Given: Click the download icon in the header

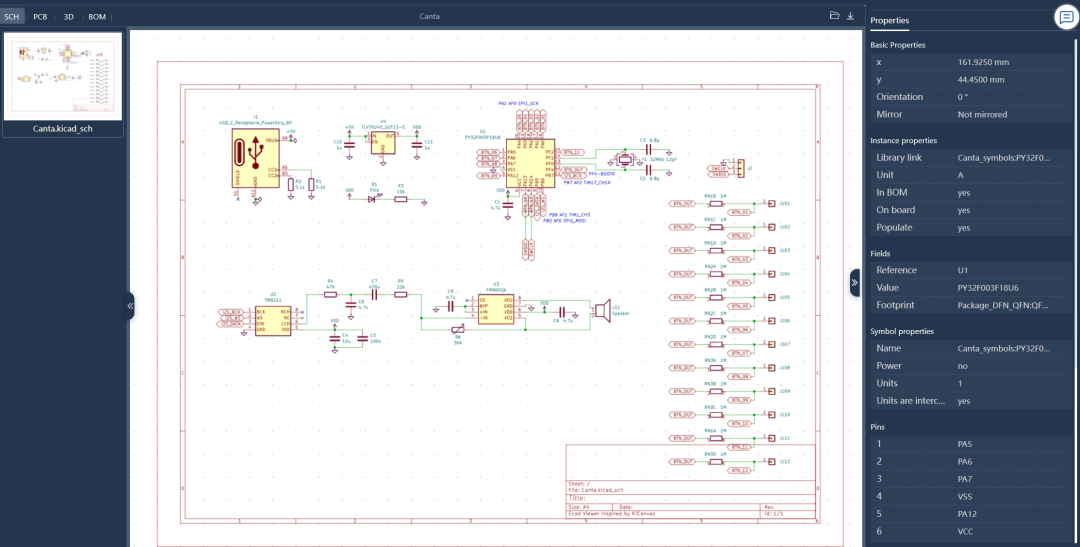Looking at the screenshot, I should pyautogui.click(x=851, y=16).
